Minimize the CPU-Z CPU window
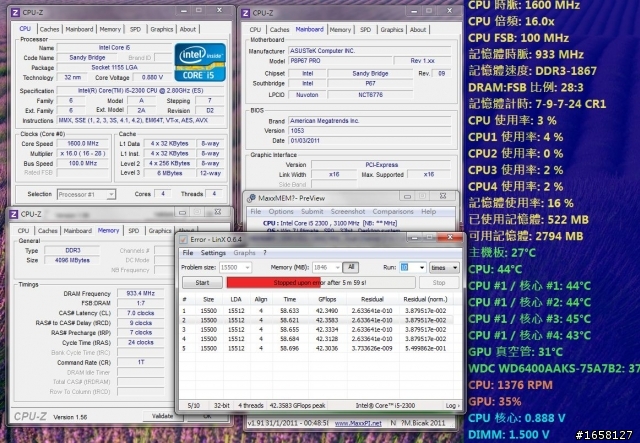The image size is (640, 443). coord(184,11)
